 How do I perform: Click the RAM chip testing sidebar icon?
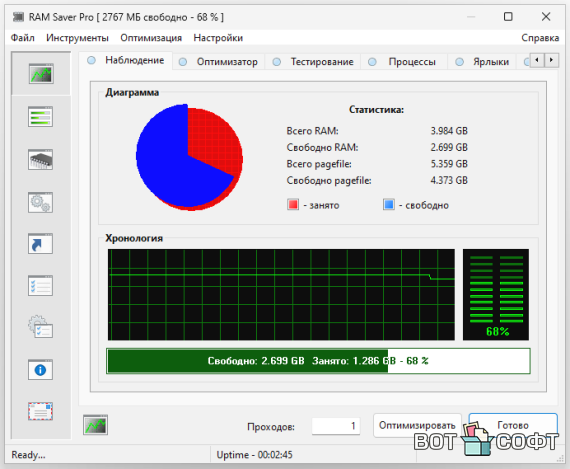tap(40, 160)
